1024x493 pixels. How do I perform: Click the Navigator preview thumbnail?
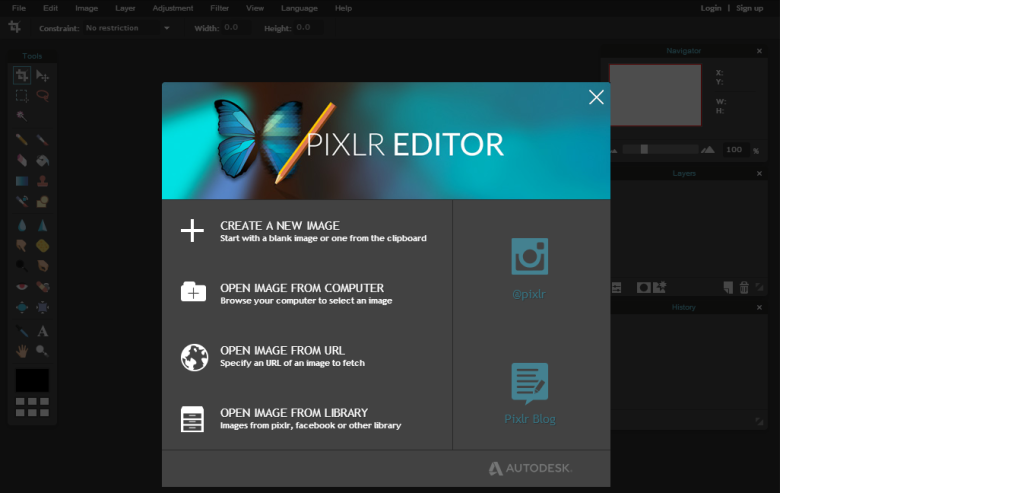(655, 95)
